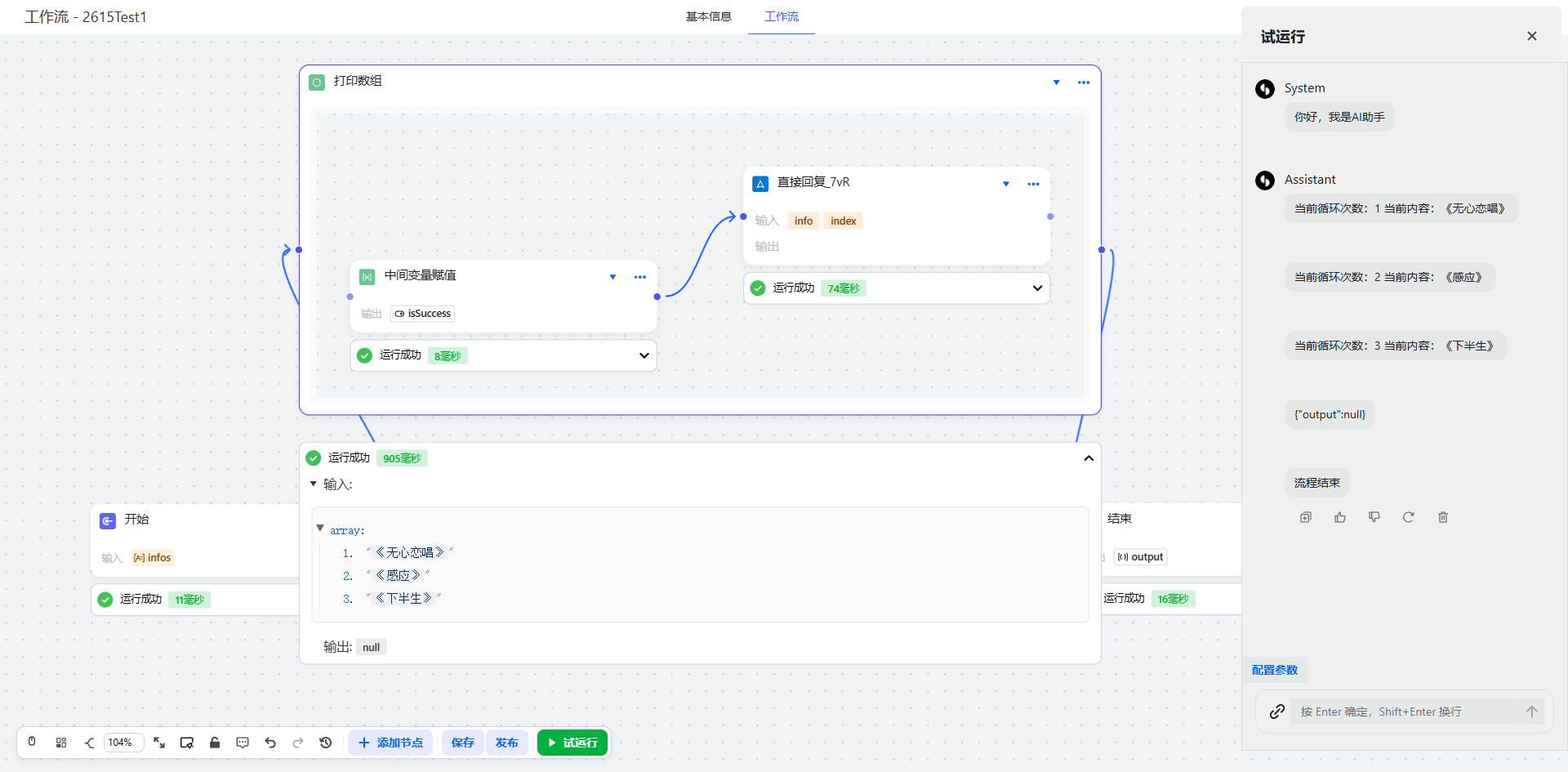Open the comment bubble tool
Viewport: 1568px width, 772px height.
click(243, 743)
